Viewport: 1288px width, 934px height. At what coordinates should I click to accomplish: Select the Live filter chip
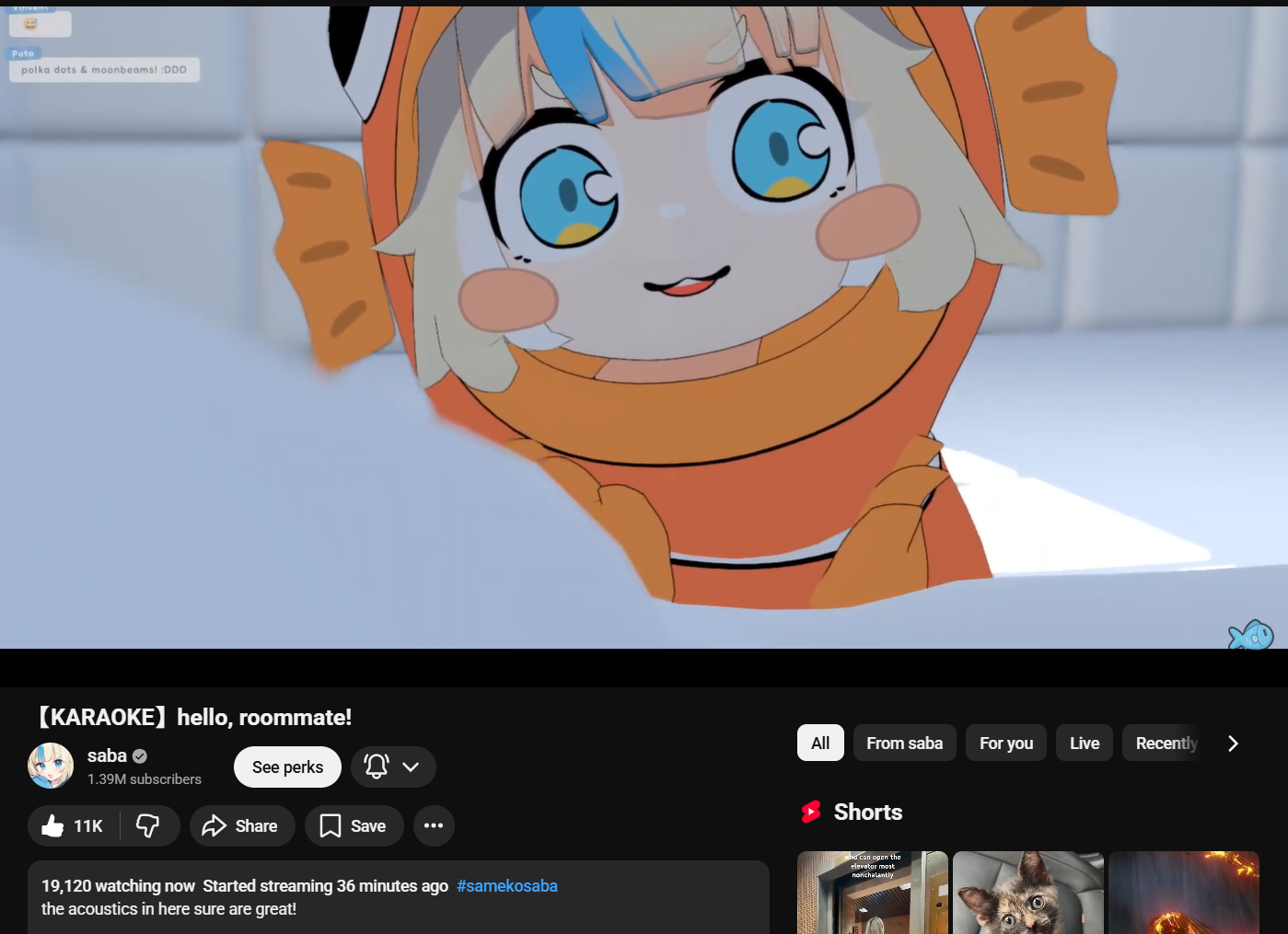point(1085,744)
